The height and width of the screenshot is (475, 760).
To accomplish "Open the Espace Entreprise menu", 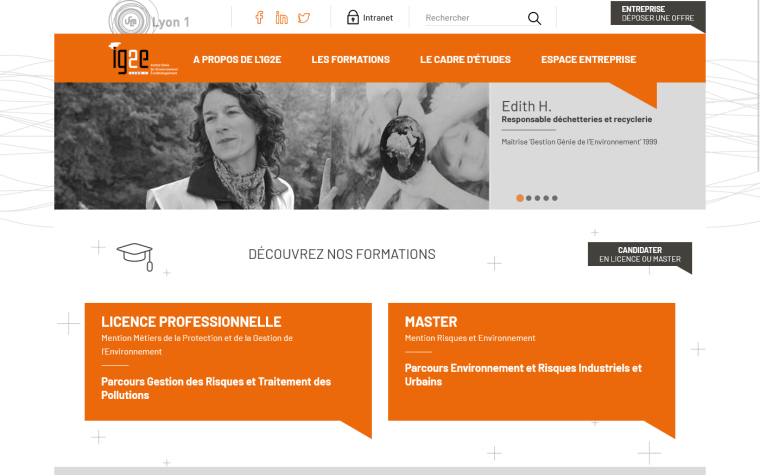I will (588, 60).
